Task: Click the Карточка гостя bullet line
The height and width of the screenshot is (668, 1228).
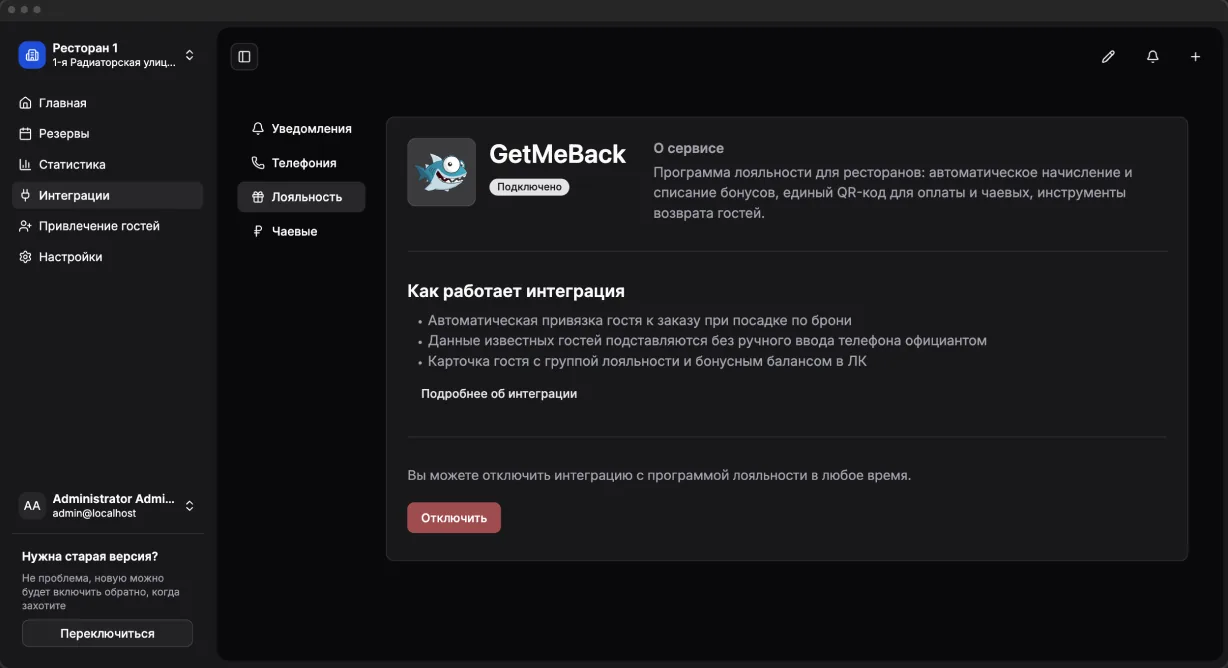Action: point(647,361)
